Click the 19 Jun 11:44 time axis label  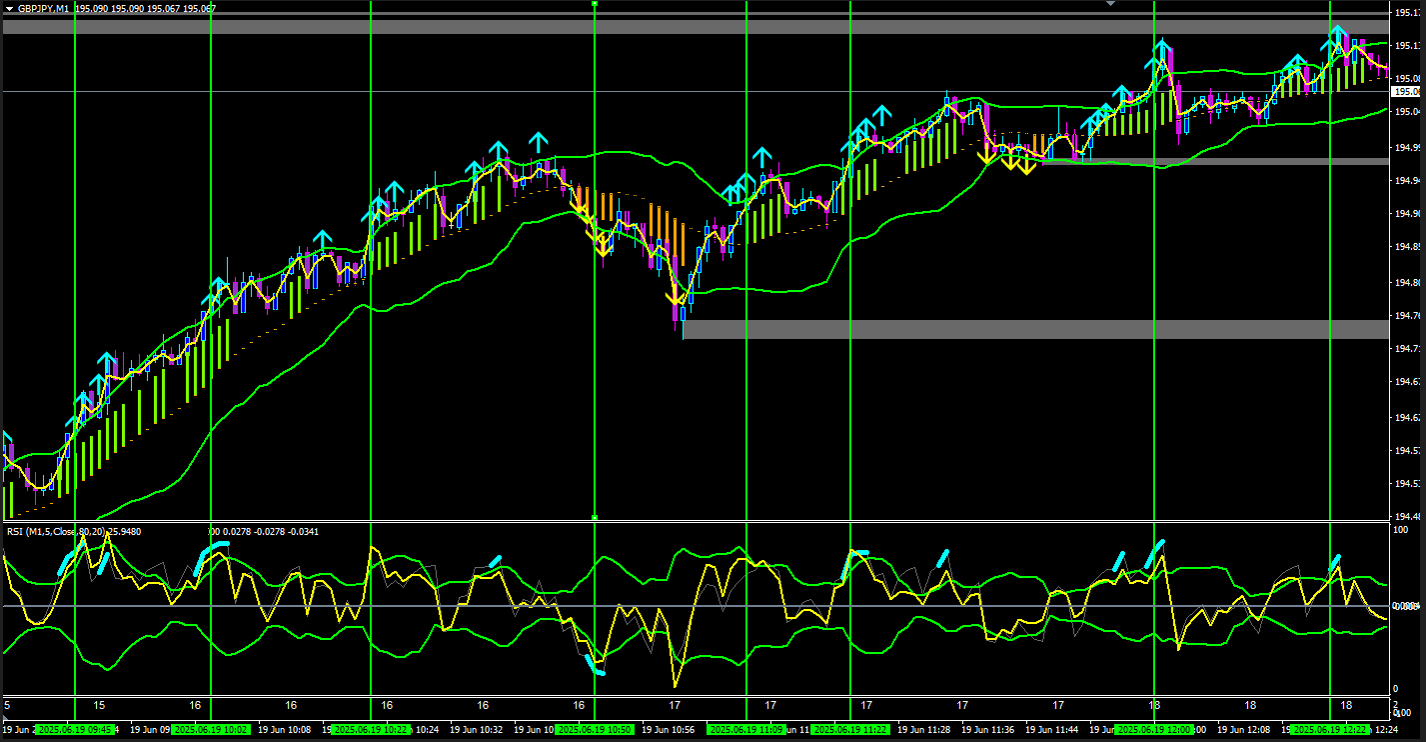coord(1052,730)
